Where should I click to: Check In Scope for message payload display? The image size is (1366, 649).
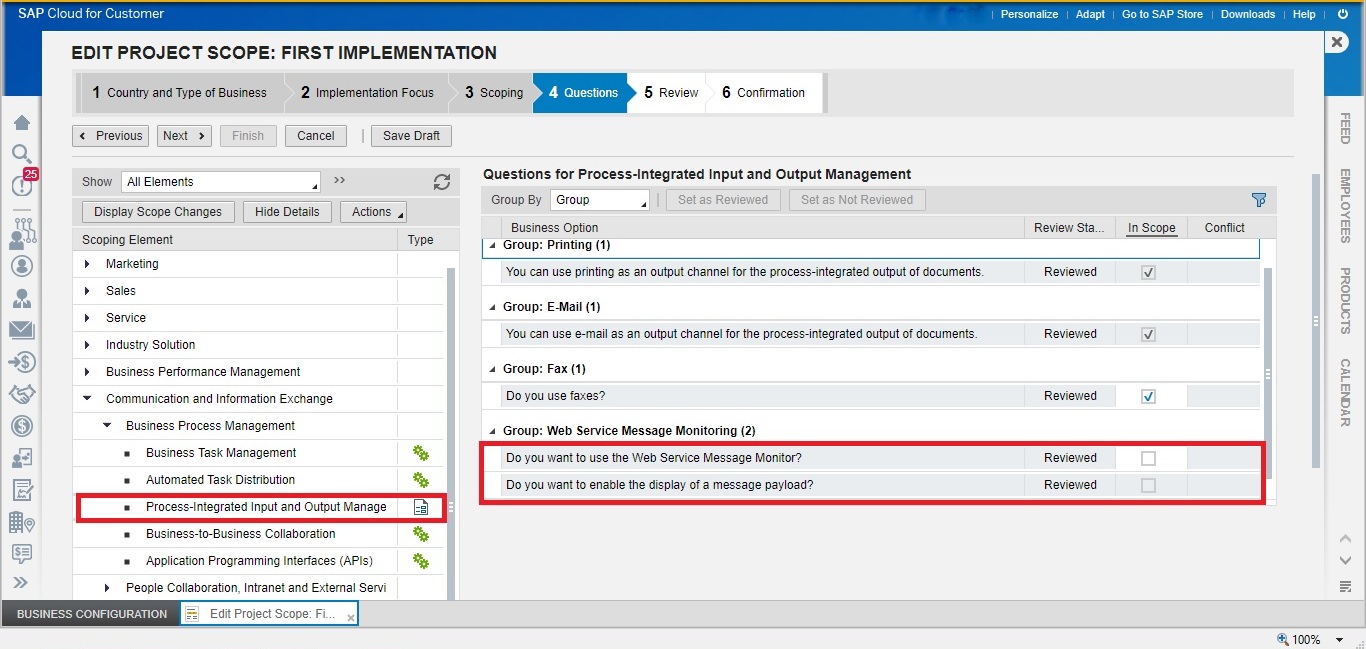(1148, 485)
